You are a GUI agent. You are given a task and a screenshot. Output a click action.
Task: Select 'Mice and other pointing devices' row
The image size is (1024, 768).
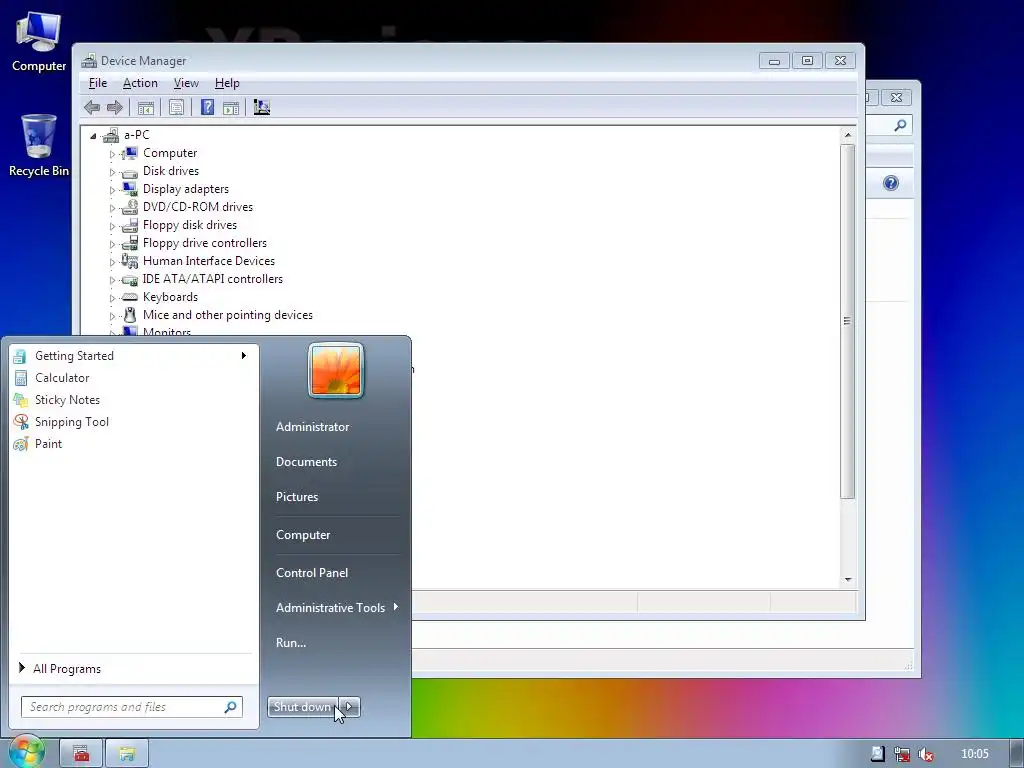227,315
